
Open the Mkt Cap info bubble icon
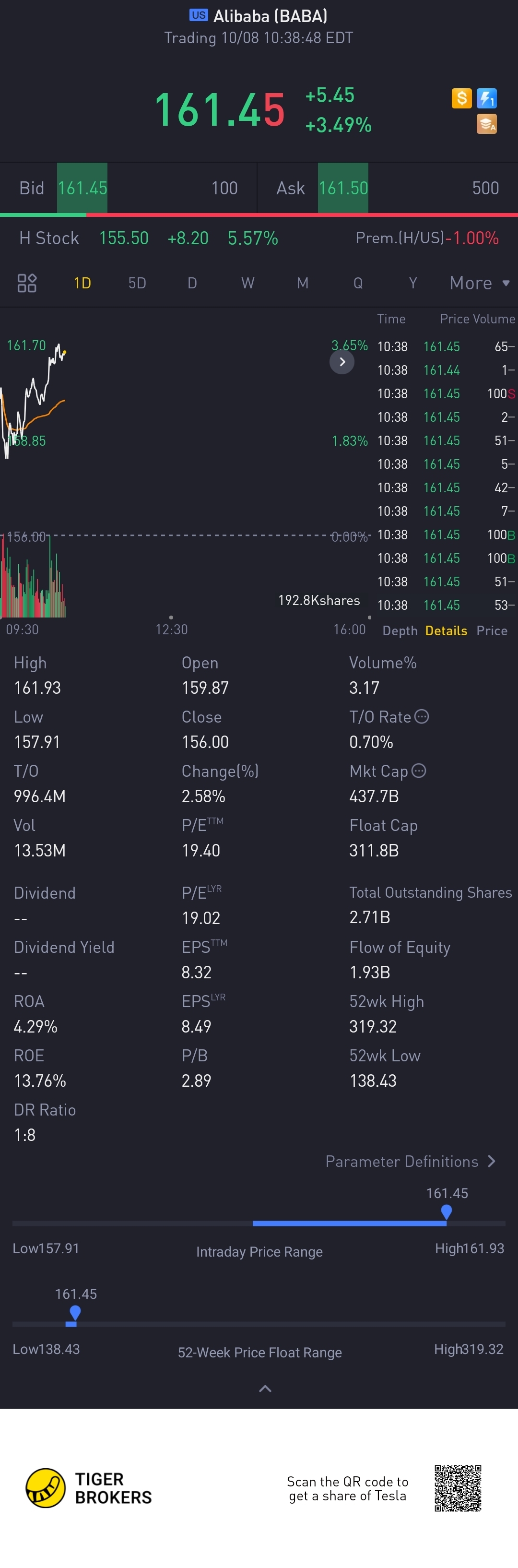[x=419, y=771]
